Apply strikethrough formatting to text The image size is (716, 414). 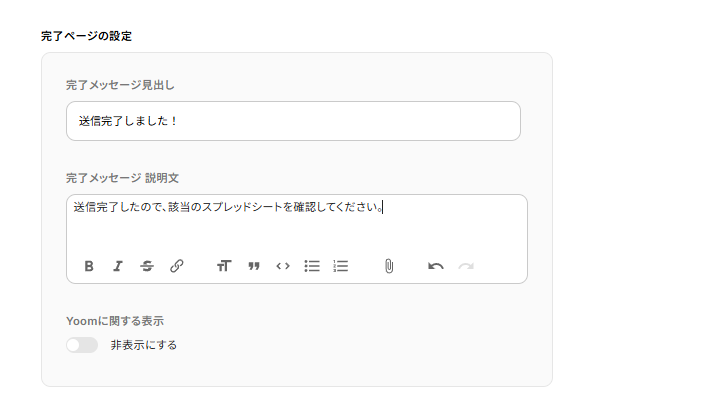point(147,266)
